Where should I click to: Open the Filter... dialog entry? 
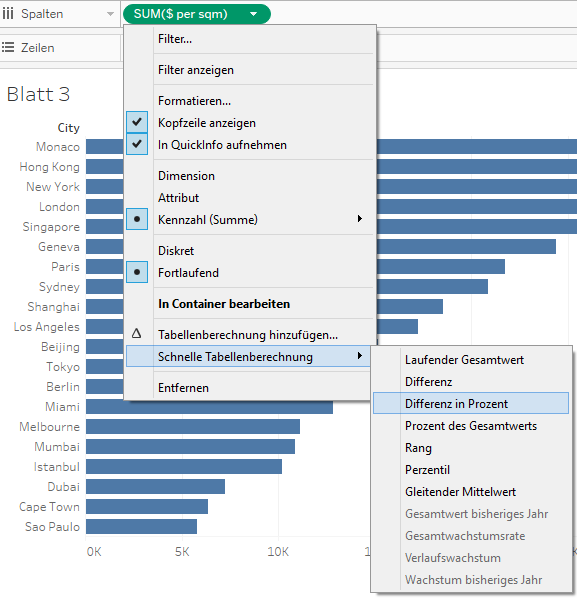point(175,39)
